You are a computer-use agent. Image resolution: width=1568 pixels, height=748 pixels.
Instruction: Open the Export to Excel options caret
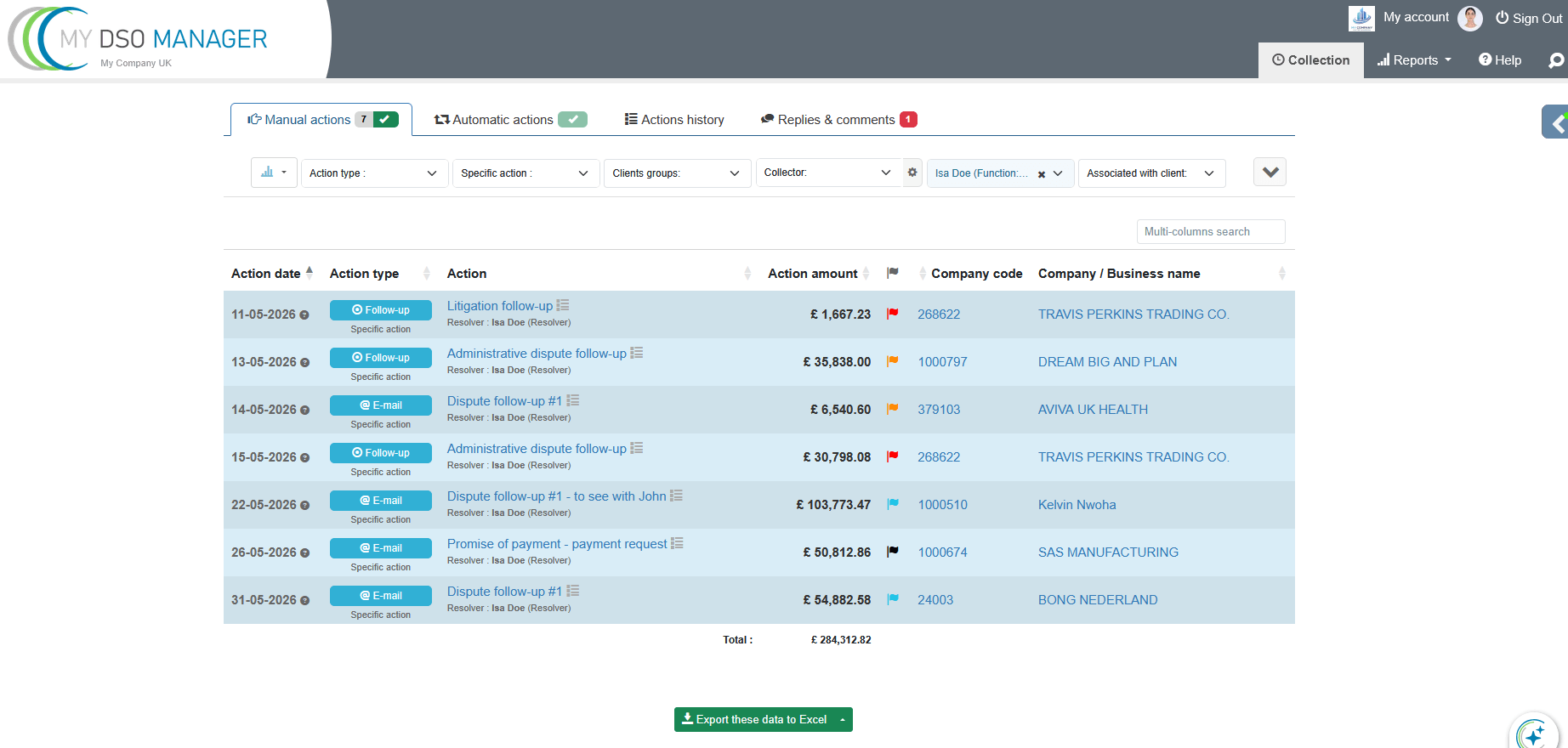pos(843,720)
